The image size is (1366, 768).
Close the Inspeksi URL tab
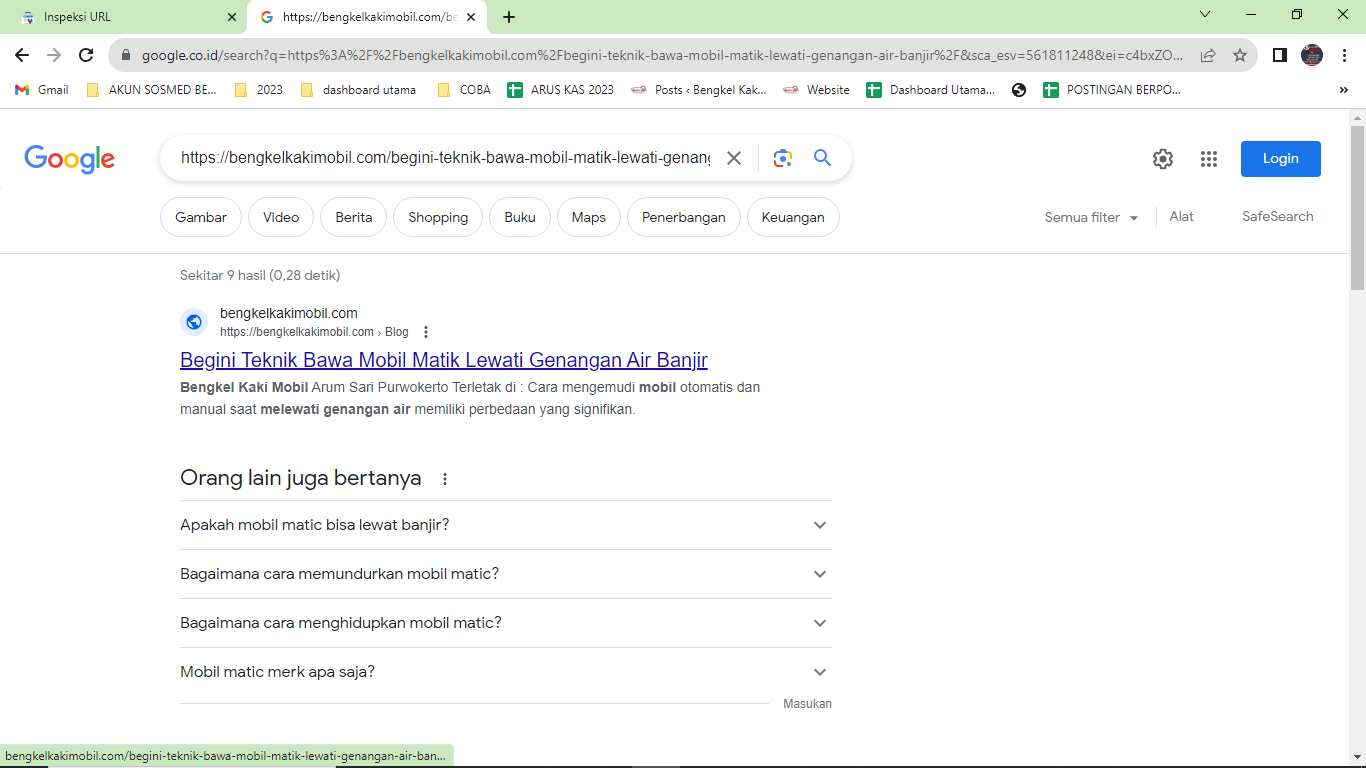(x=231, y=17)
